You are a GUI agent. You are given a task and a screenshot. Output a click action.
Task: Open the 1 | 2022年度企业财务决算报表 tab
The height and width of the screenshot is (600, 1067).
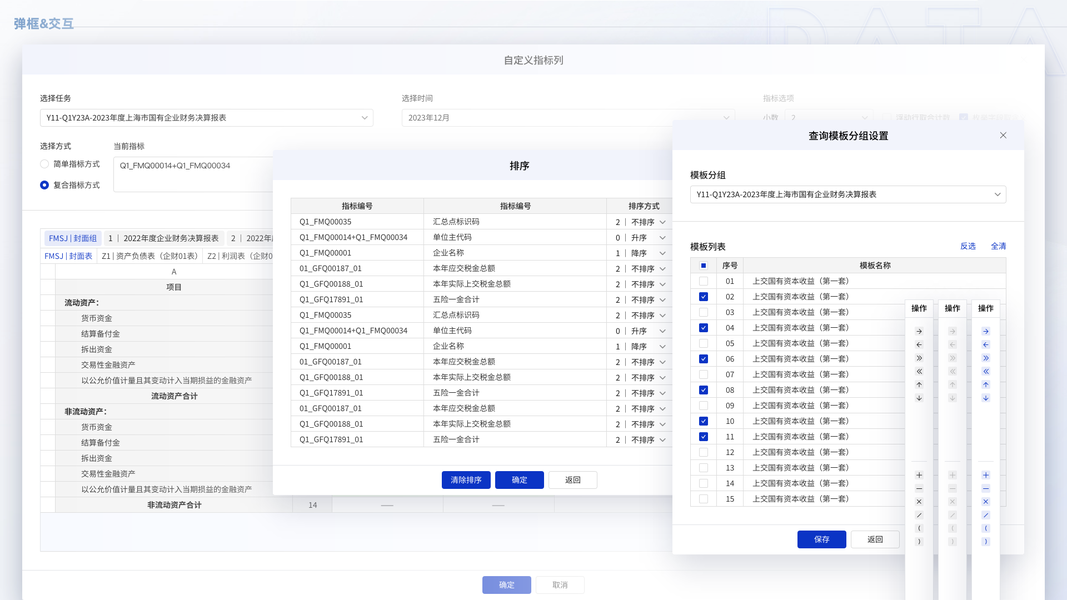coord(163,238)
